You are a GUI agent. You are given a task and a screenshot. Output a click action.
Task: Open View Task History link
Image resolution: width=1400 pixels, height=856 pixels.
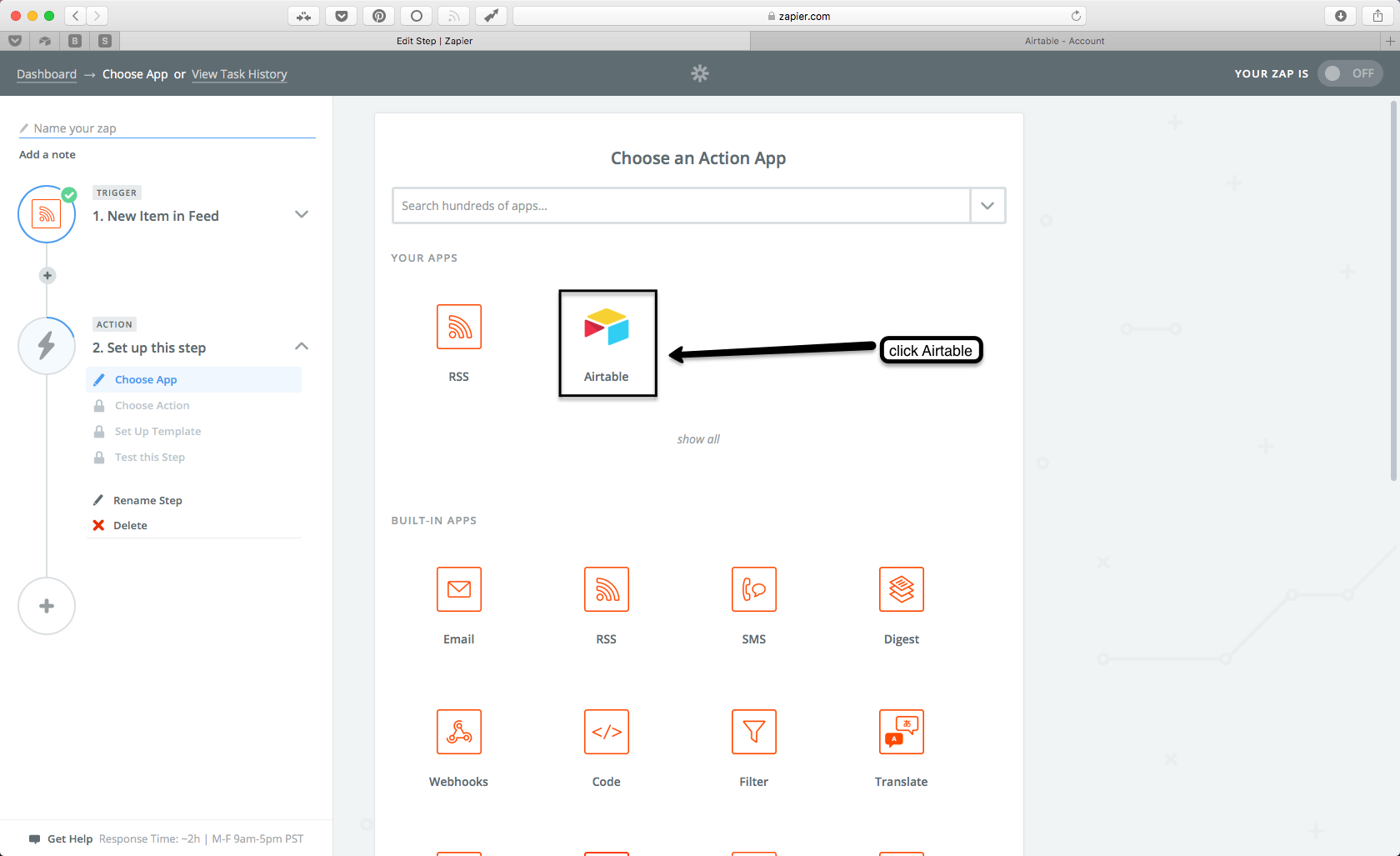tap(239, 74)
